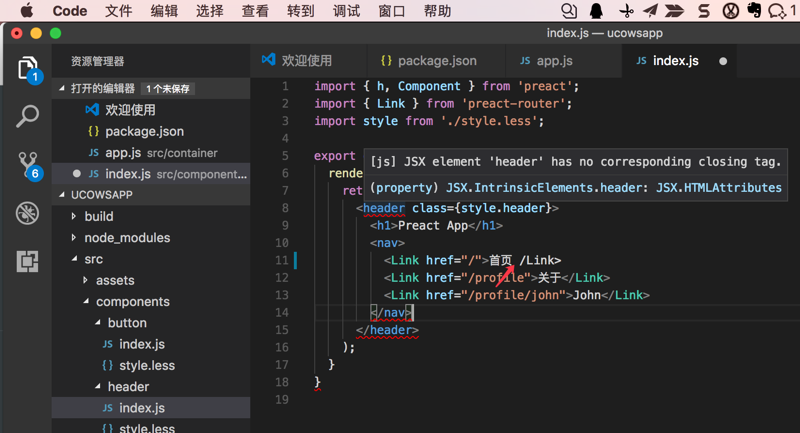
Task: Click the Apple menu icon
Action: coord(26,11)
